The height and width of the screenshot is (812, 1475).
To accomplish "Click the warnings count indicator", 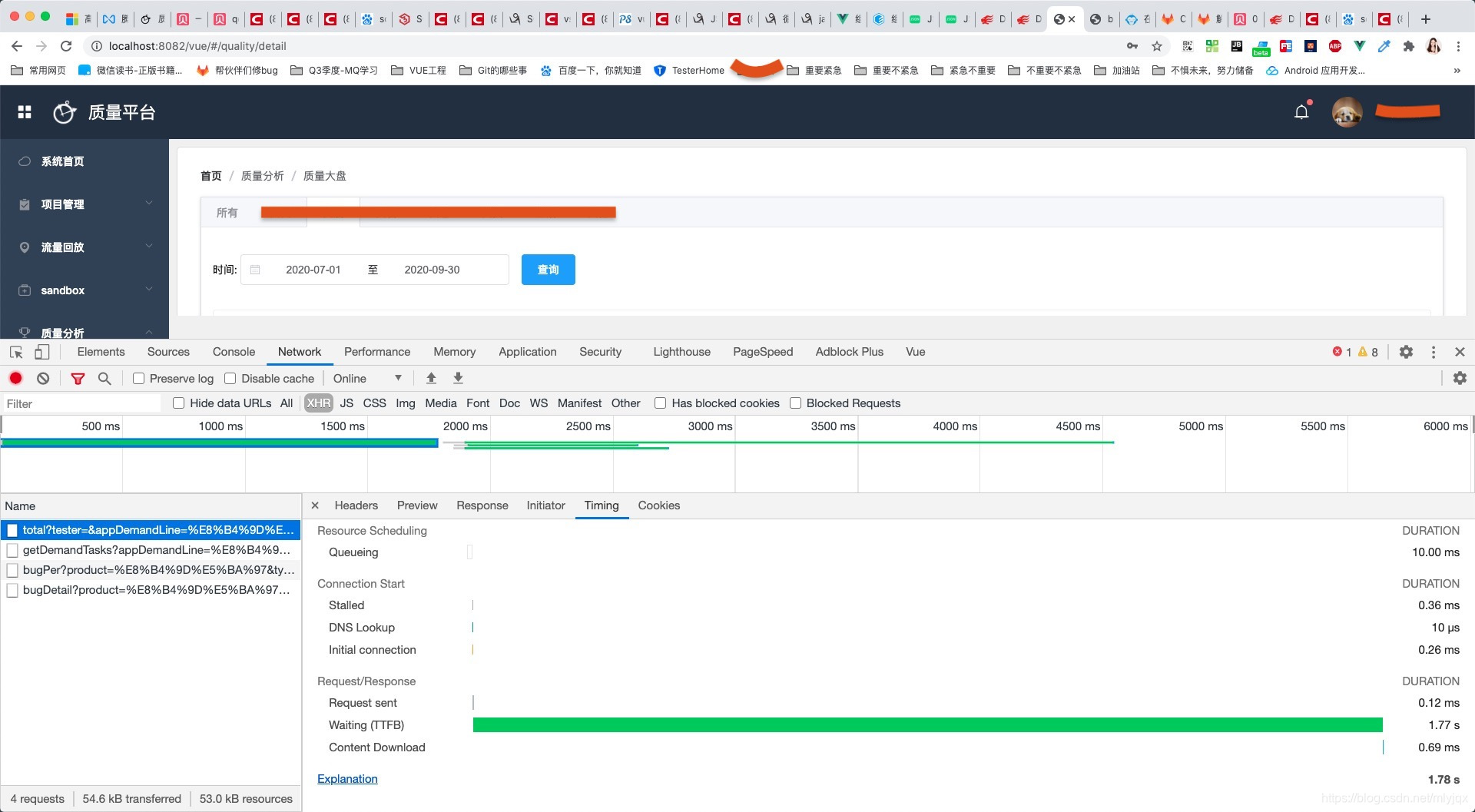I will (x=1368, y=352).
